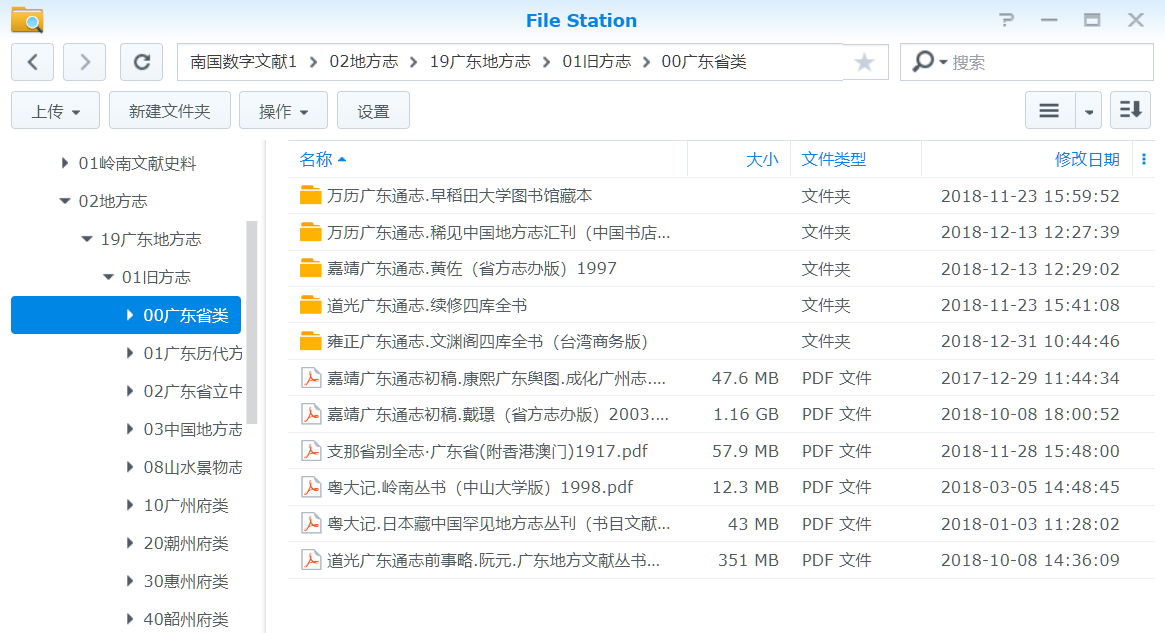1165x633 pixels.
Task: Open the sort order icon button
Action: pyautogui.click(x=1131, y=111)
